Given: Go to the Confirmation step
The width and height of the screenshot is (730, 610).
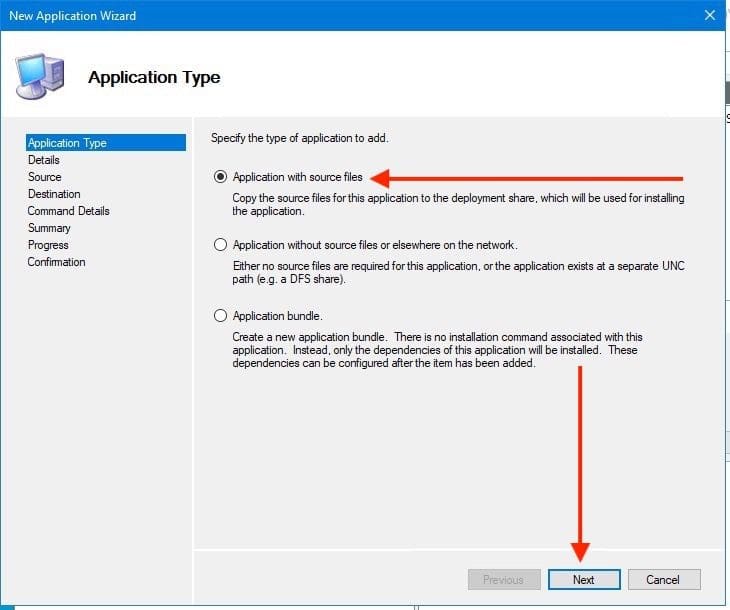Looking at the screenshot, I should (57, 262).
